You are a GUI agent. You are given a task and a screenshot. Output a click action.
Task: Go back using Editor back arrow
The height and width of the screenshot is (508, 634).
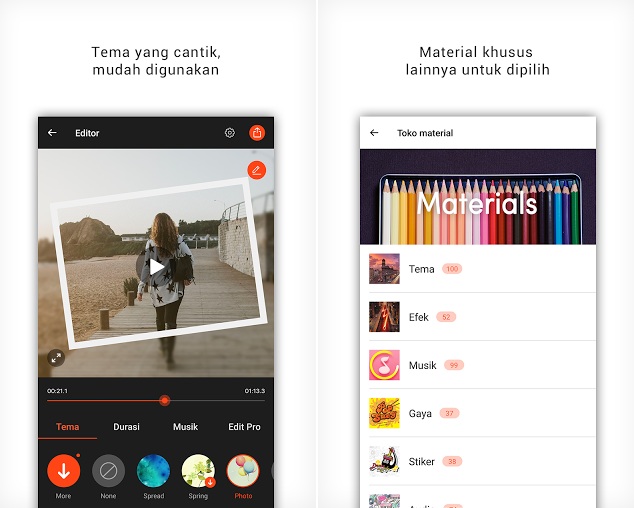point(52,133)
